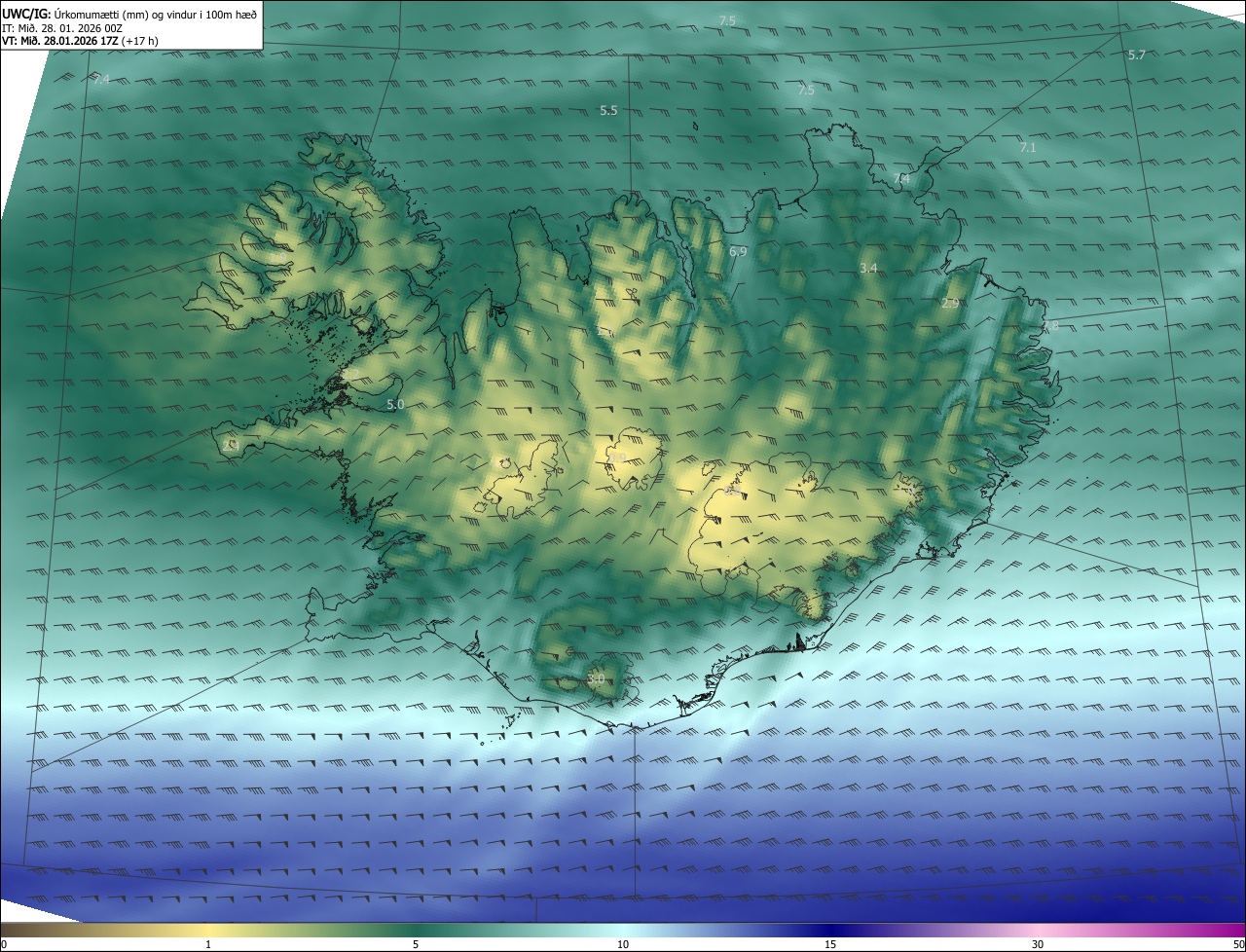1246x952 pixels.
Task: Click the map title 'Úrkomumætti (mm) og vindur í 100m hæð'
Action: pos(154,14)
